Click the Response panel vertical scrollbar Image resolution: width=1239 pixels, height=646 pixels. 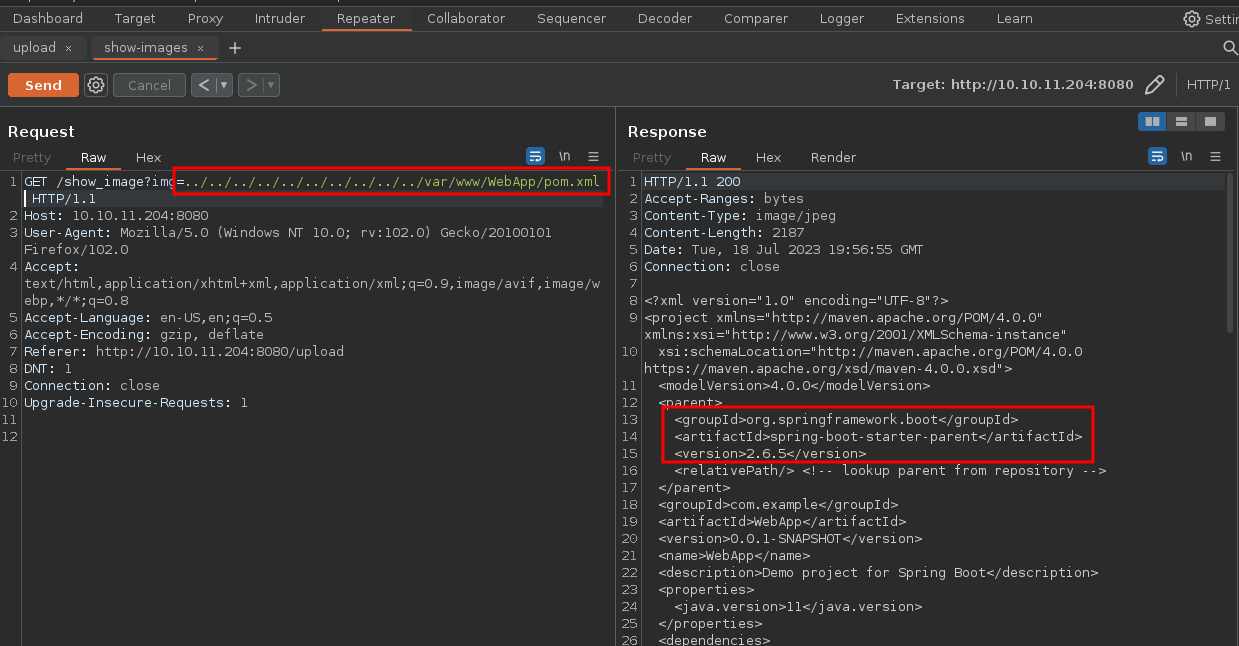point(1231,254)
